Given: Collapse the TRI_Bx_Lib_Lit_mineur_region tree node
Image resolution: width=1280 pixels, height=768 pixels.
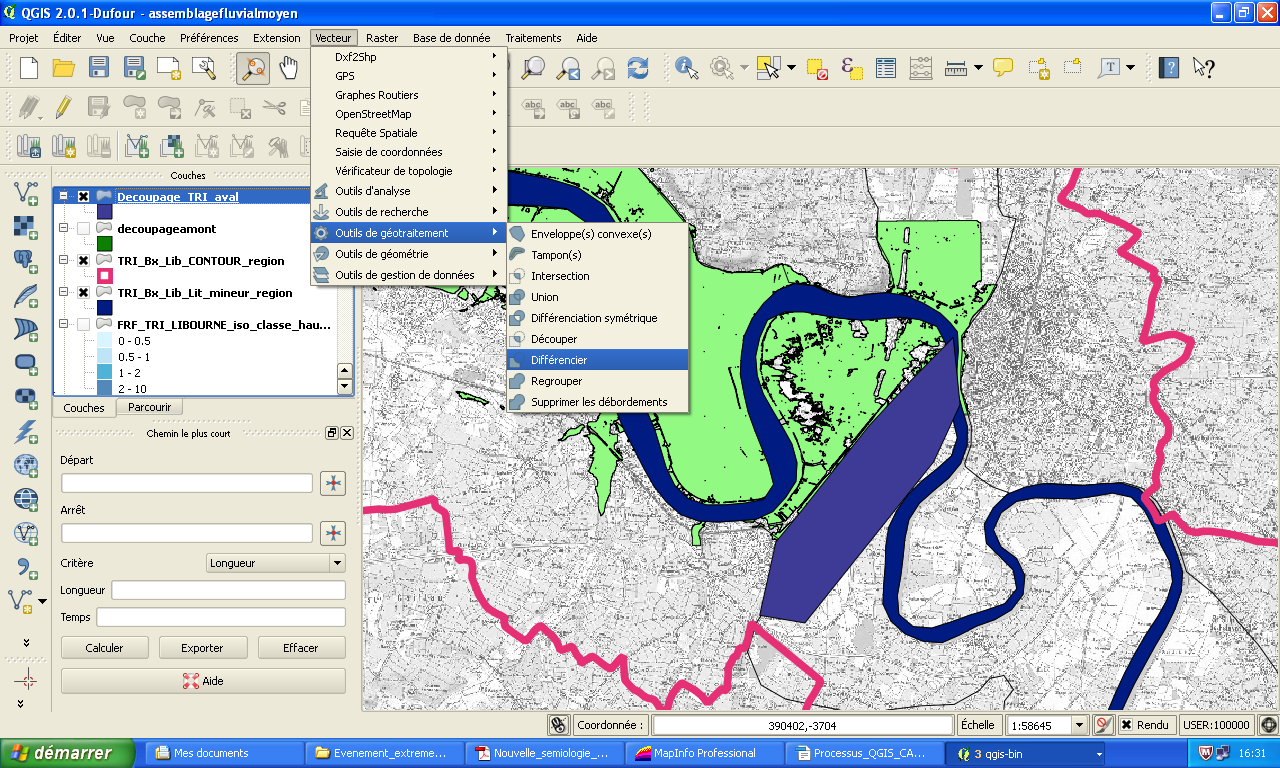Looking at the screenshot, I should 64,293.
